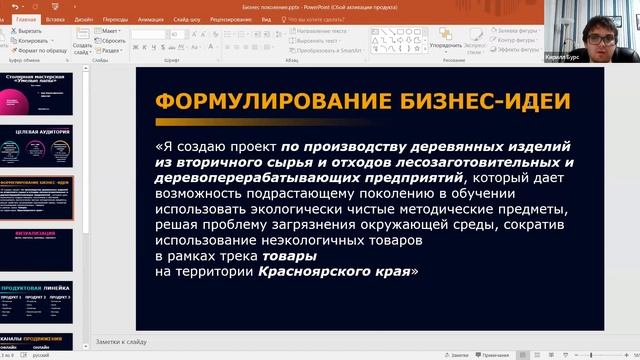Click the font size box
This screenshot has height=360, width=640.
[178, 35]
